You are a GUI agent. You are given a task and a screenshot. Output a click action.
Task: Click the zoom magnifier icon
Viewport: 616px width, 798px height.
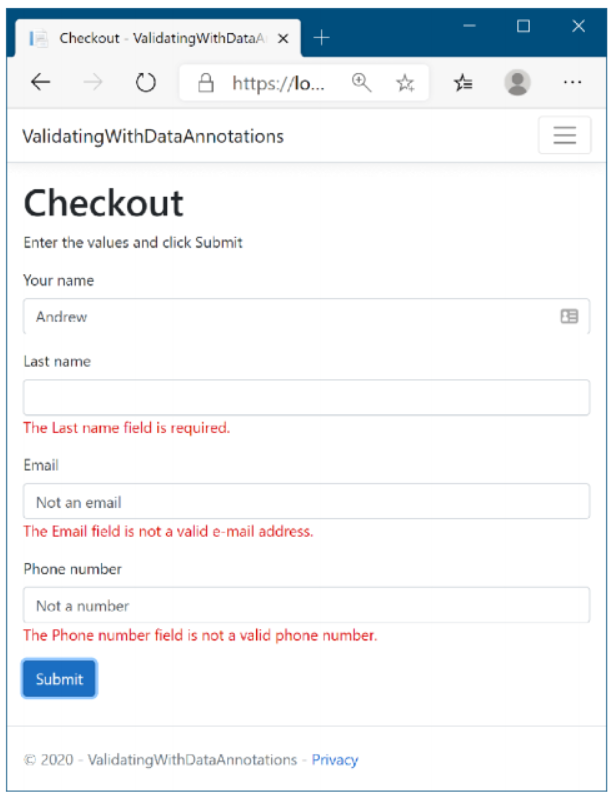[x=362, y=83]
